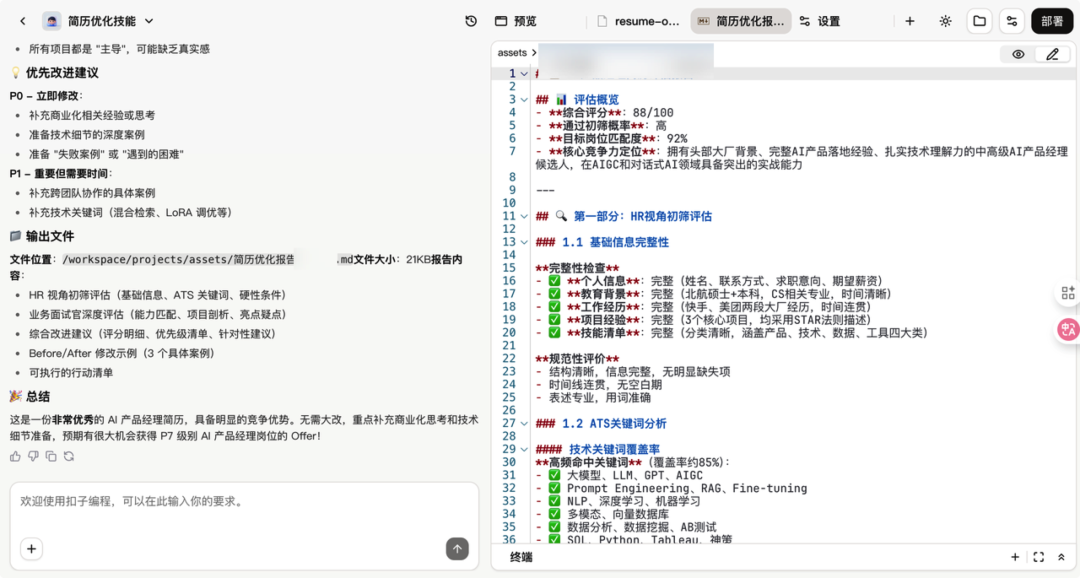
Task: Open the resume-o... file tab
Action: click(x=638, y=21)
